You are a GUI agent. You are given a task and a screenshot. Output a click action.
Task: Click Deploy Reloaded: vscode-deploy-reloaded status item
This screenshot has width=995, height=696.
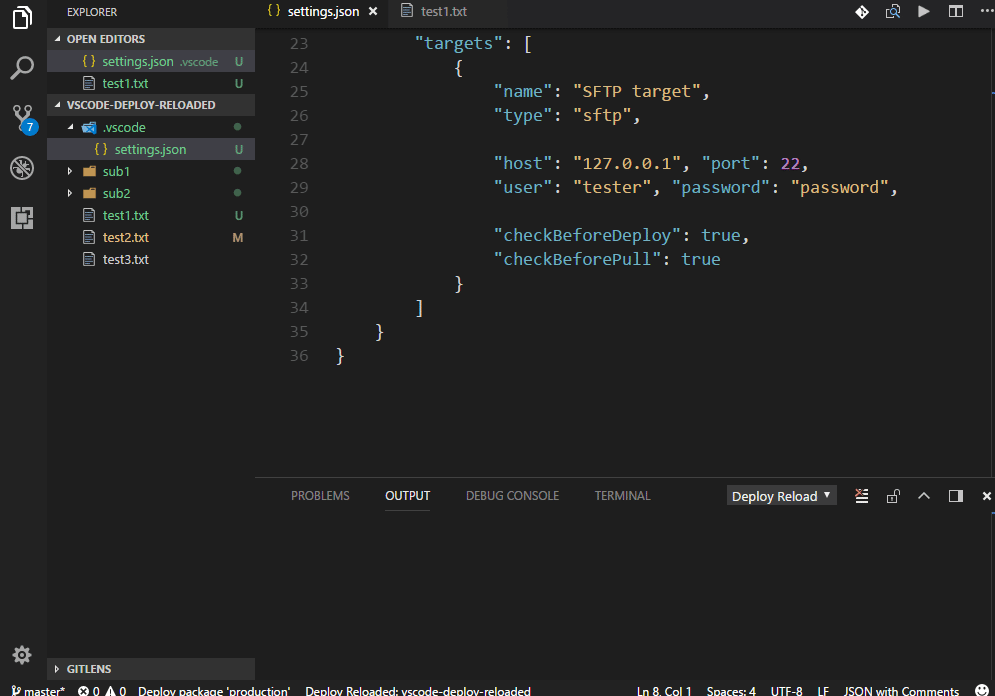(x=418, y=690)
